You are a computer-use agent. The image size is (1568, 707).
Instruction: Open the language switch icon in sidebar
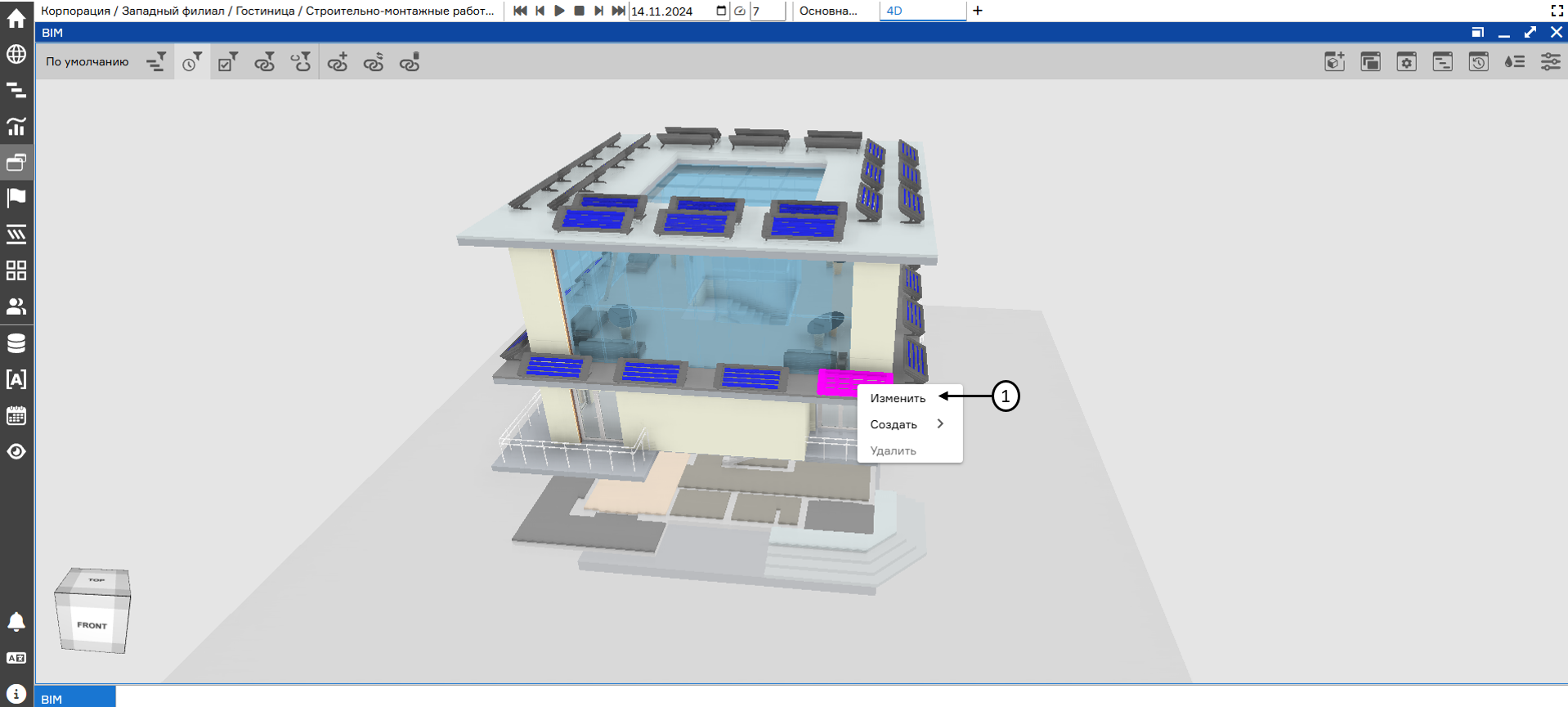click(16, 658)
